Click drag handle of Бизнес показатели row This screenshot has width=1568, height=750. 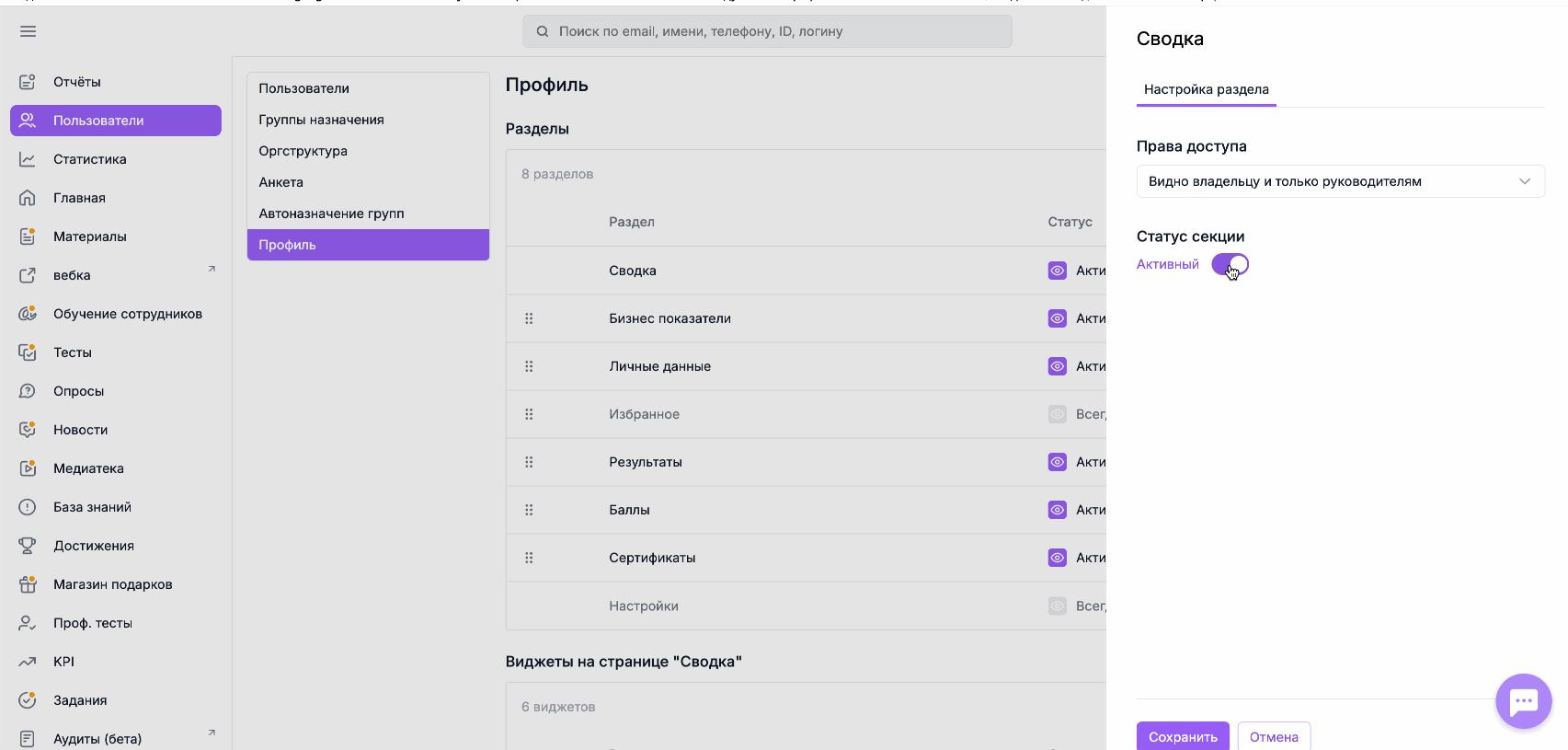click(x=529, y=318)
